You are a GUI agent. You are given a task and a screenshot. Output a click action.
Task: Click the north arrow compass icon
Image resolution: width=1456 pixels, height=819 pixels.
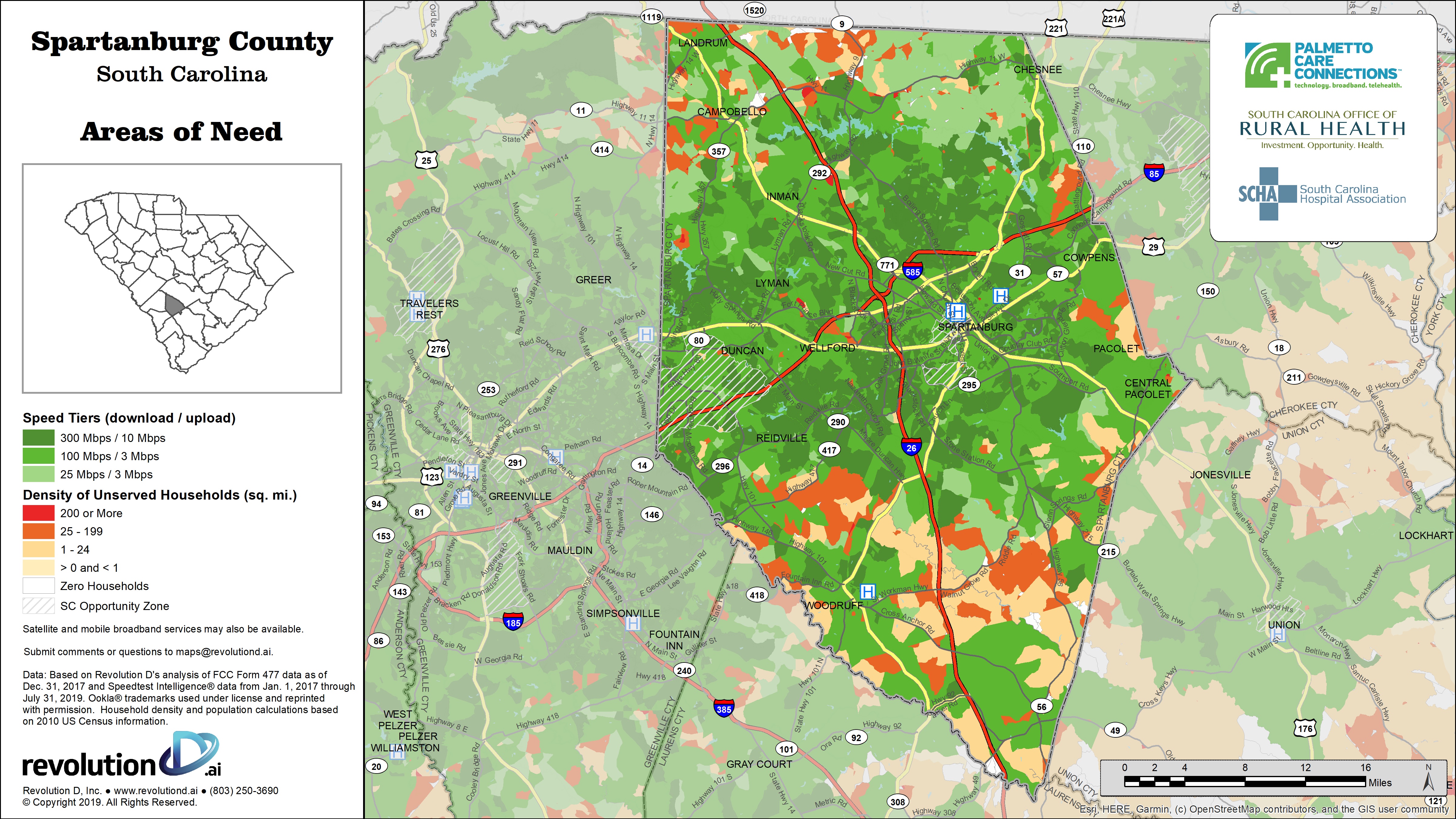tap(1428, 778)
